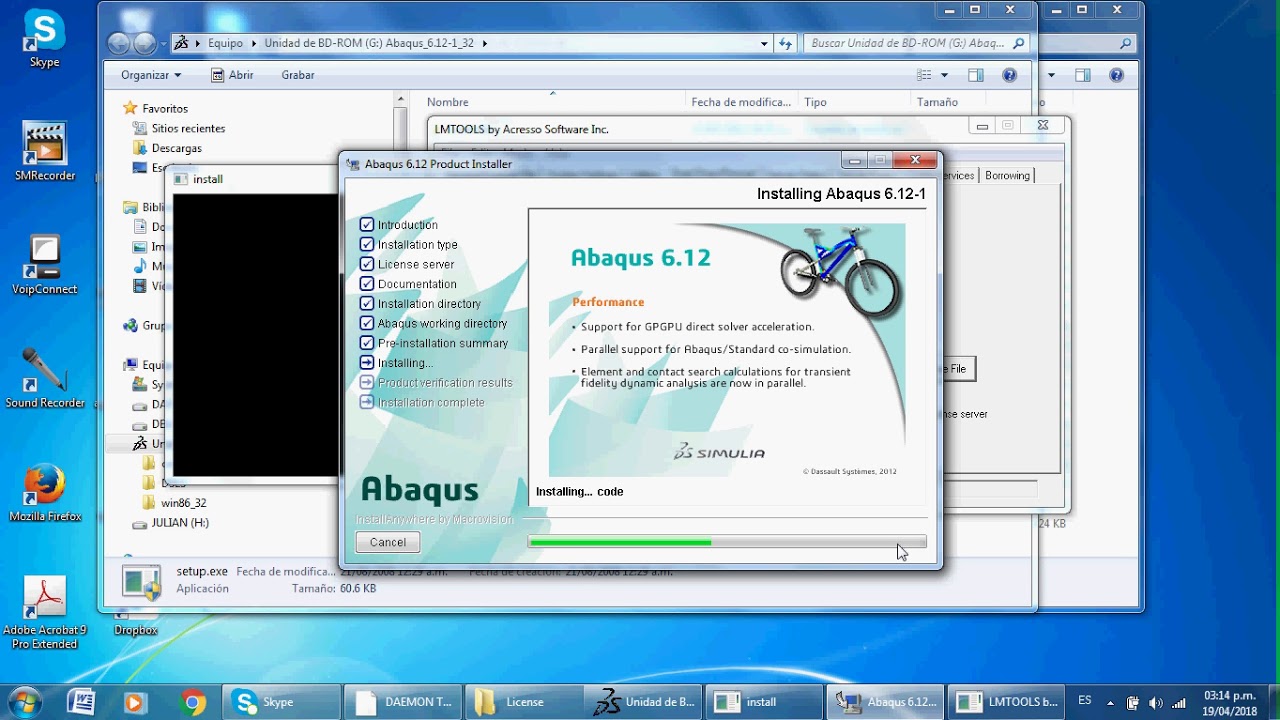Click the installation progress bar
1280x720 pixels.
[727, 542]
